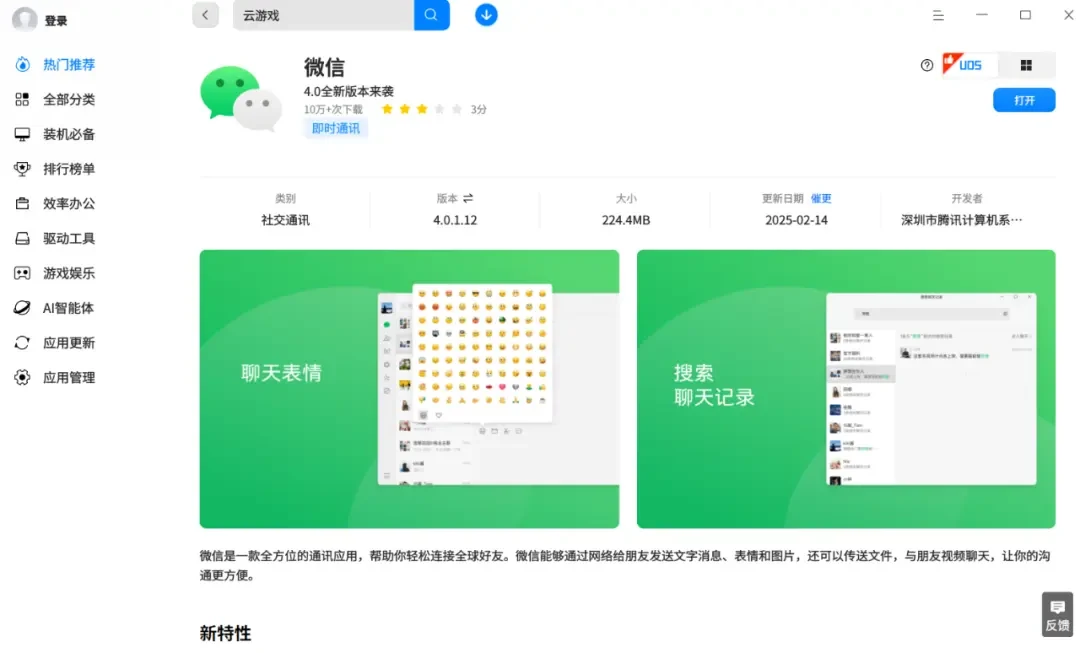This screenshot has height=653, width=1080.
Task: Switch to the Windows version tab
Action: 1026,65
